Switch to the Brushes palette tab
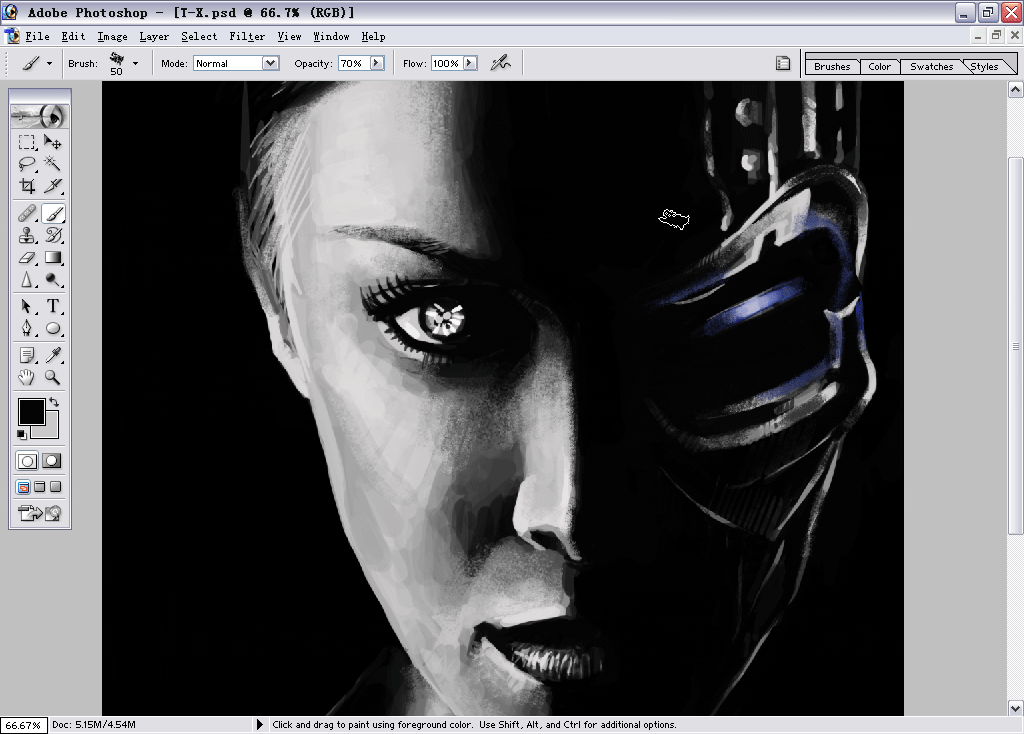The width and height of the screenshot is (1024, 734). (832, 66)
